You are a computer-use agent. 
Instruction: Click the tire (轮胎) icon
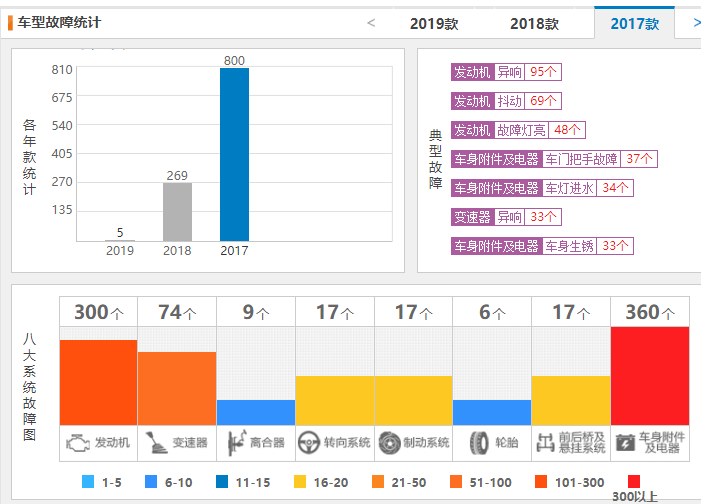click(x=479, y=443)
